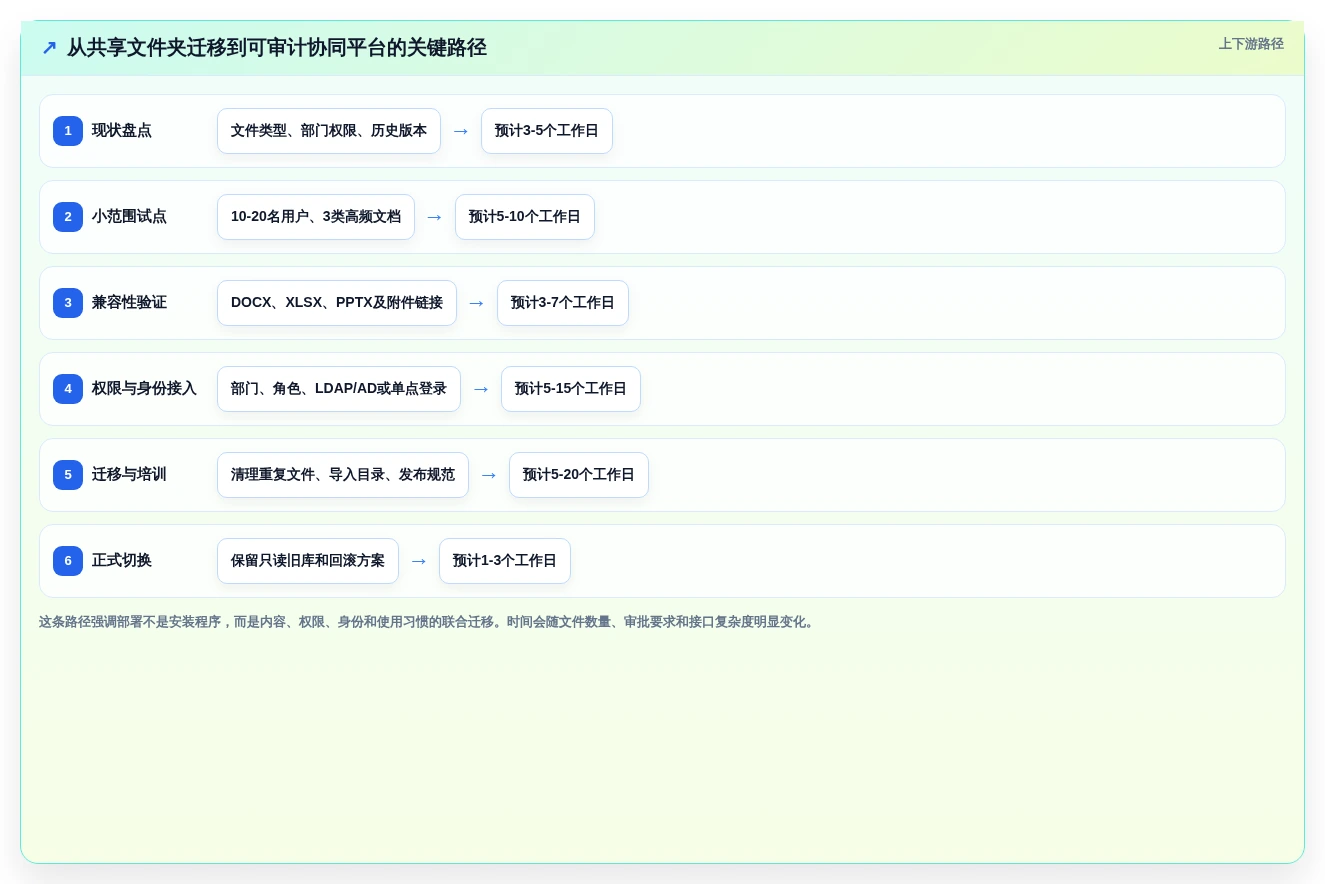Click the 清理重复文件、导入目录、发布规范 box
This screenshot has height=884, width=1325.
pyautogui.click(x=343, y=475)
